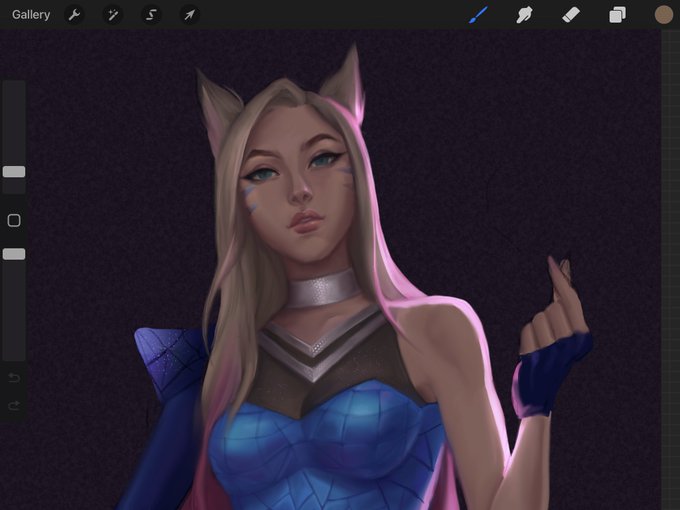Select the Smudge tool

pyautogui.click(x=524, y=15)
